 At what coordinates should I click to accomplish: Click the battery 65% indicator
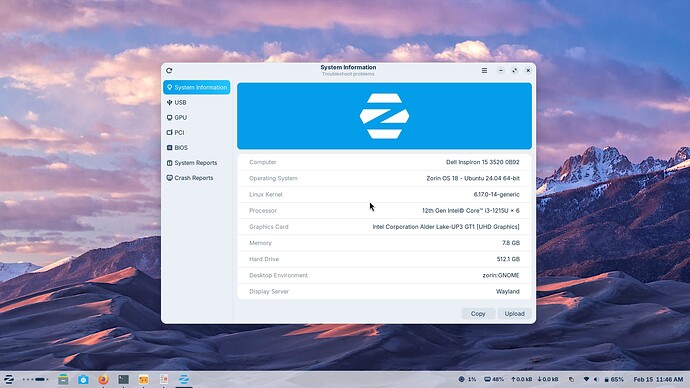coord(614,379)
